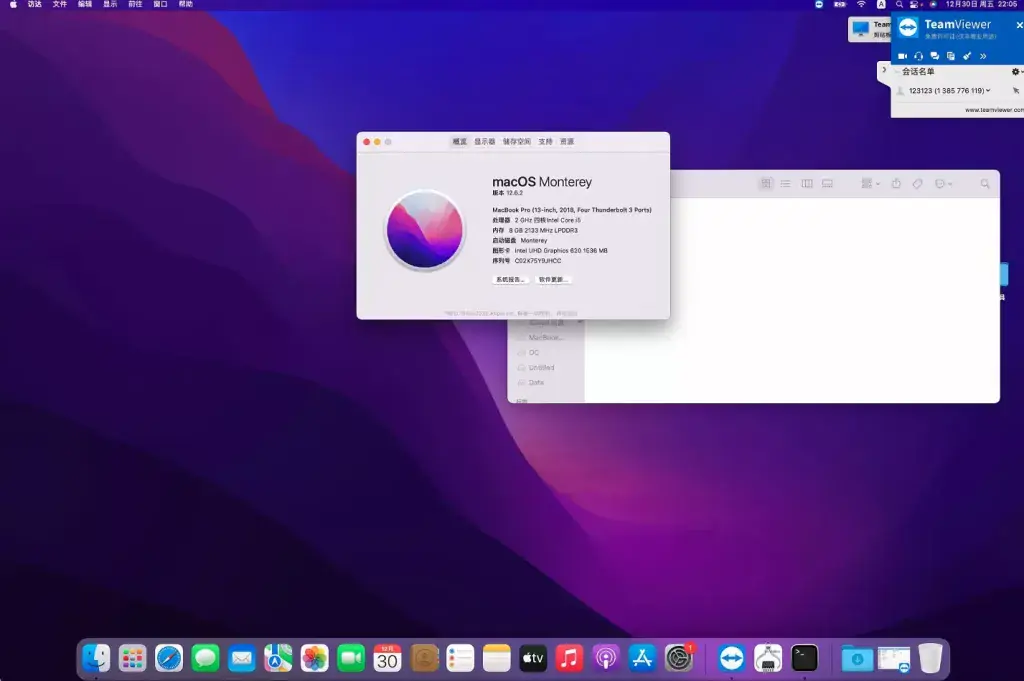Click the 软件更新 button
This screenshot has width=1024, height=681.
pyautogui.click(x=552, y=279)
